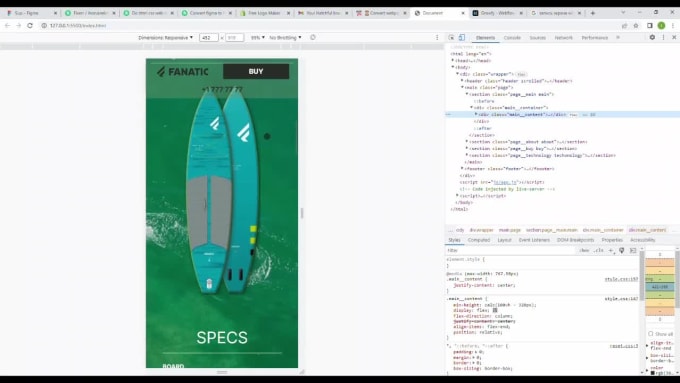The width and height of the screenshot is (680, 383).
Task: Open DevTools settings gear
Action: [652, 38]
